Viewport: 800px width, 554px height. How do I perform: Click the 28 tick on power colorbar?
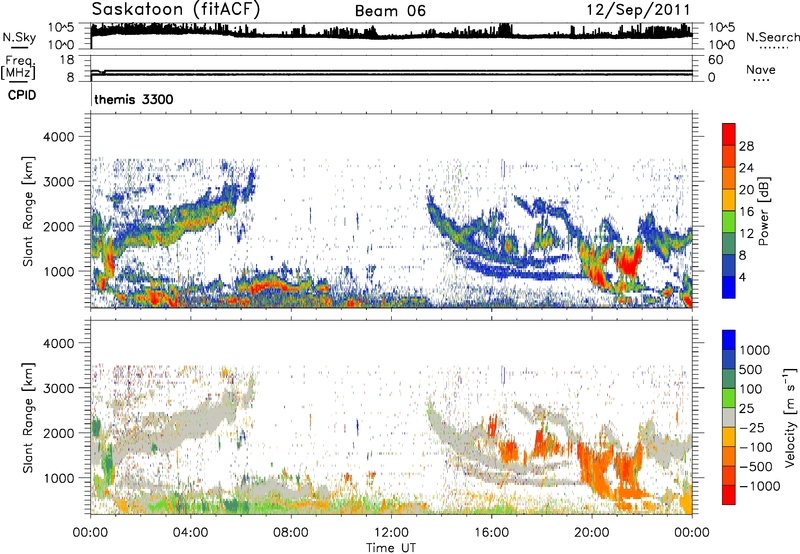[746, 146]
